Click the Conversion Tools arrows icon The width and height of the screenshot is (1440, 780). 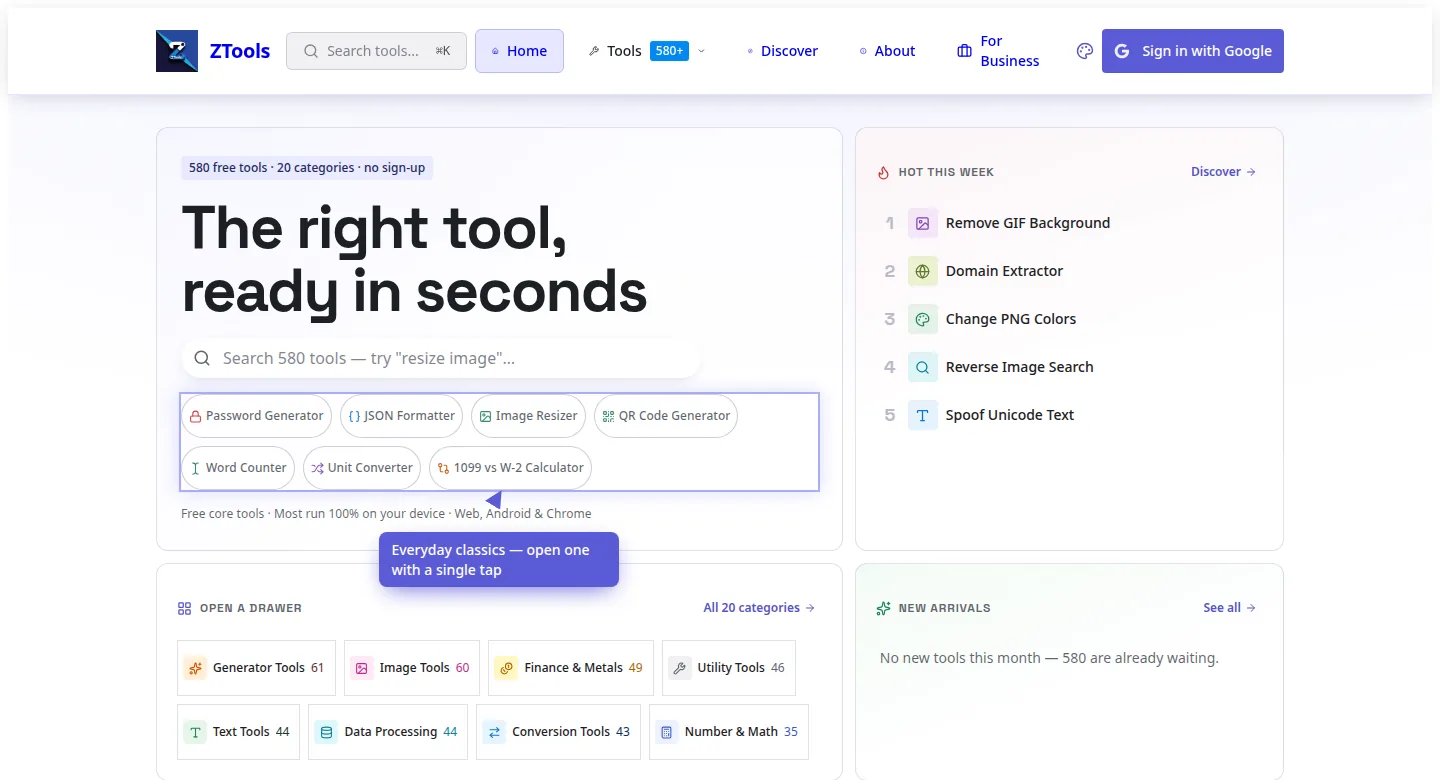pos(494,732)
